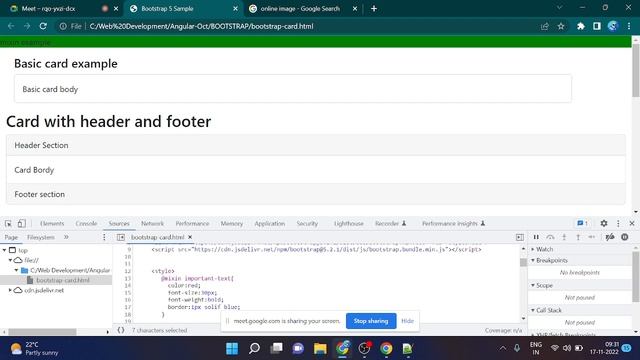
Task: Expand the cdn.jsdelivr.net node
Action: [x=11, y=290]
